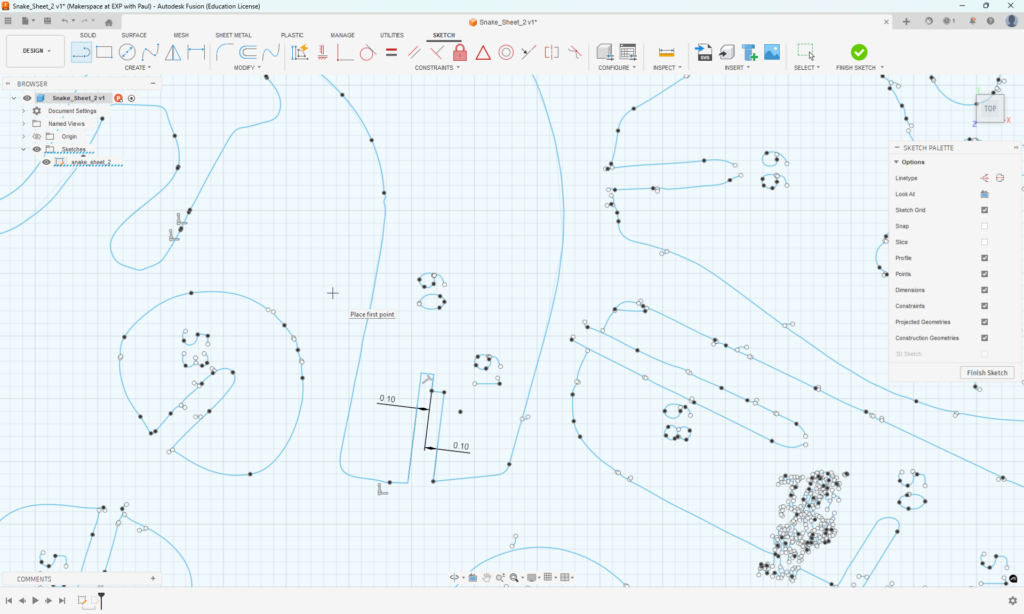Image resolution: width=1024 pixels, height=614 pixels.
Task: Toggle visibility of snake_sheet_2 sketch
Action: tap(46, 162)
